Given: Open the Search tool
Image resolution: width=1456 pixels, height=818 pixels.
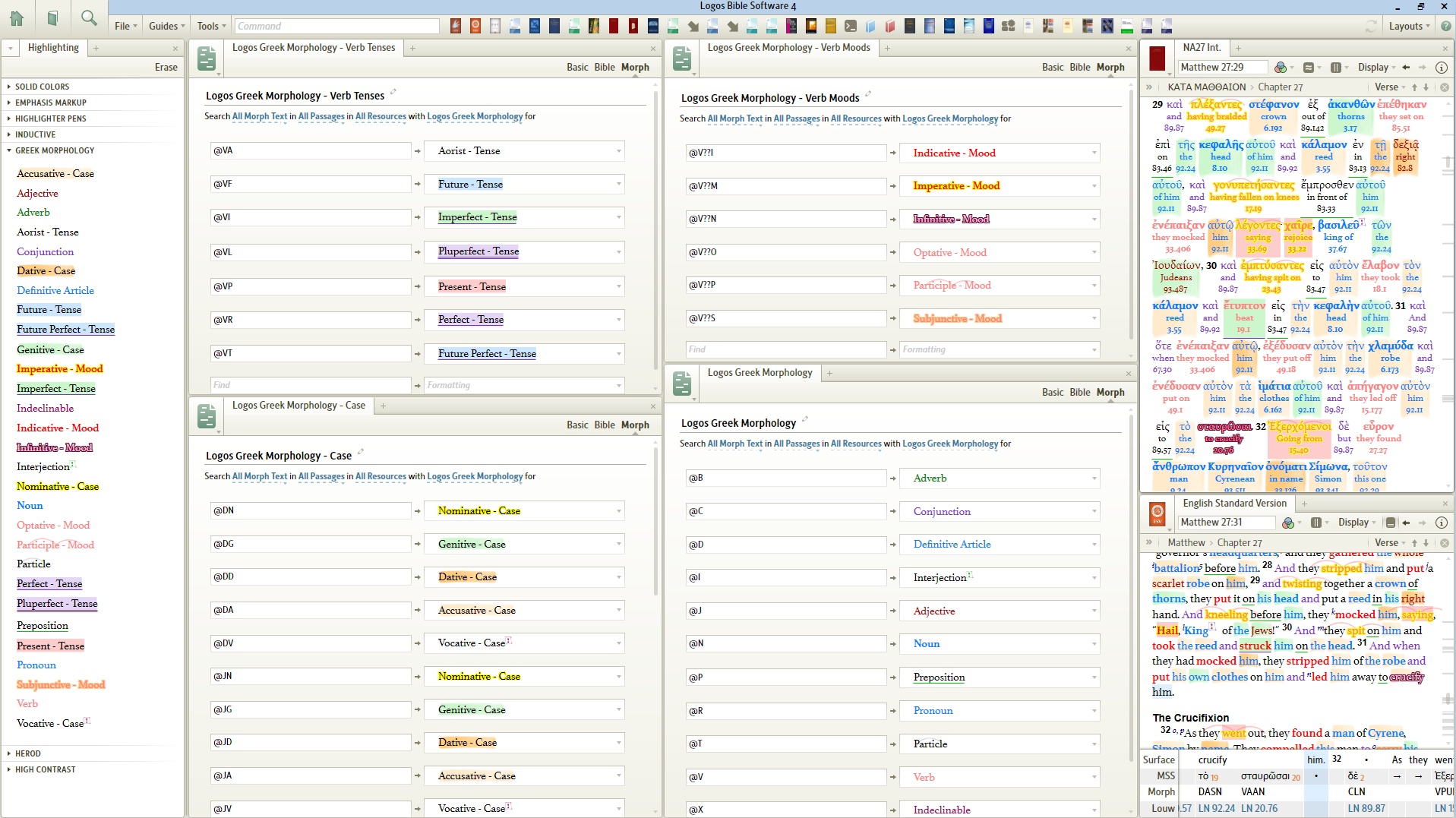Looking at the screenshot, I should 89,17.
